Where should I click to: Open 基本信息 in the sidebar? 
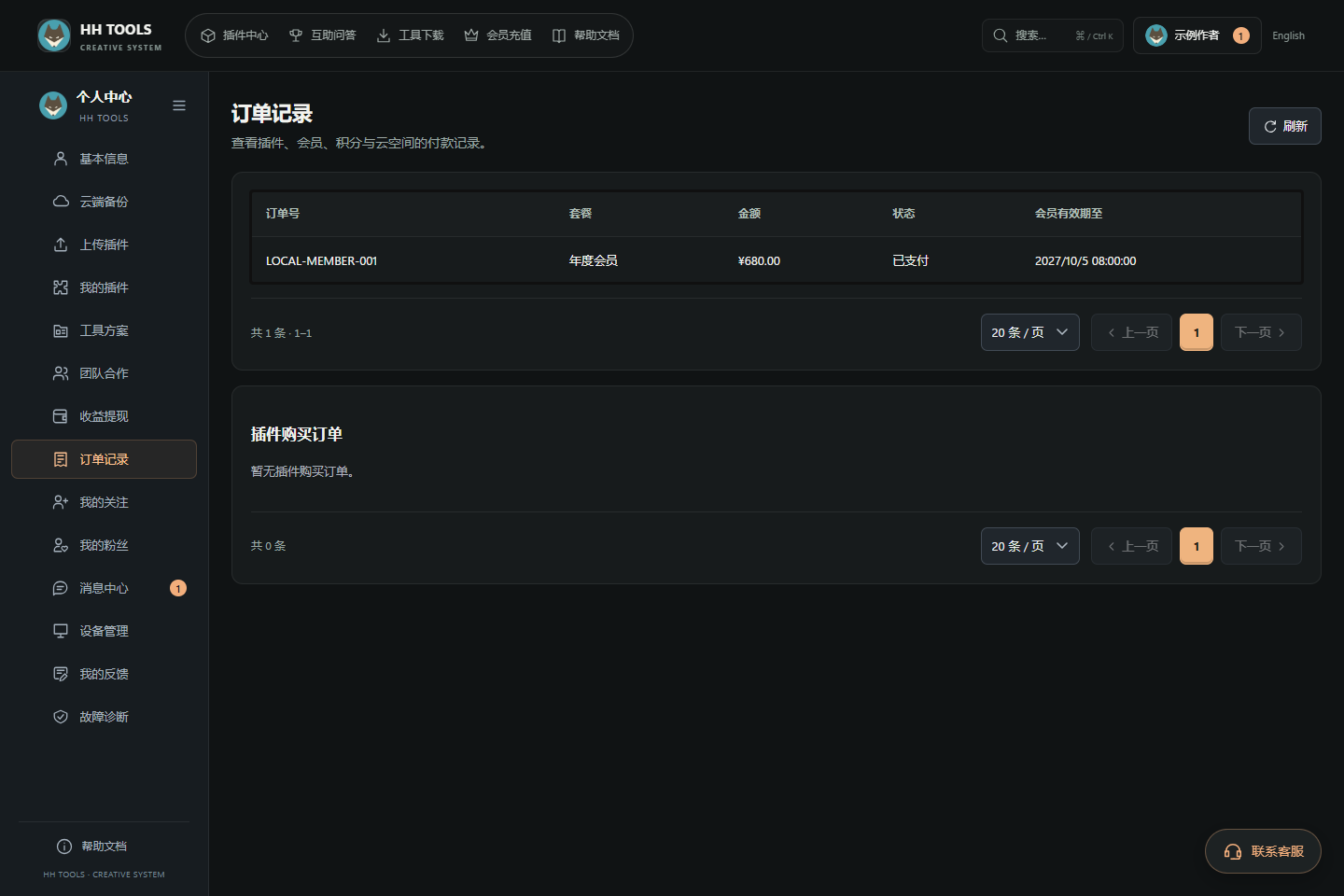(104, 159)
